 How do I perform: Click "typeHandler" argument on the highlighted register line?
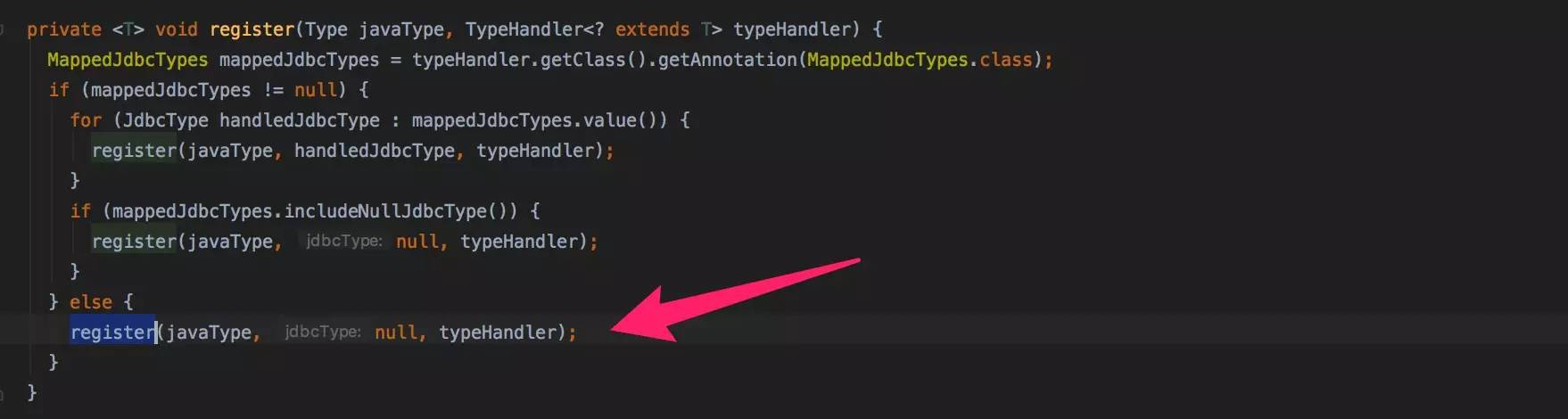click(x=498, y=333)
